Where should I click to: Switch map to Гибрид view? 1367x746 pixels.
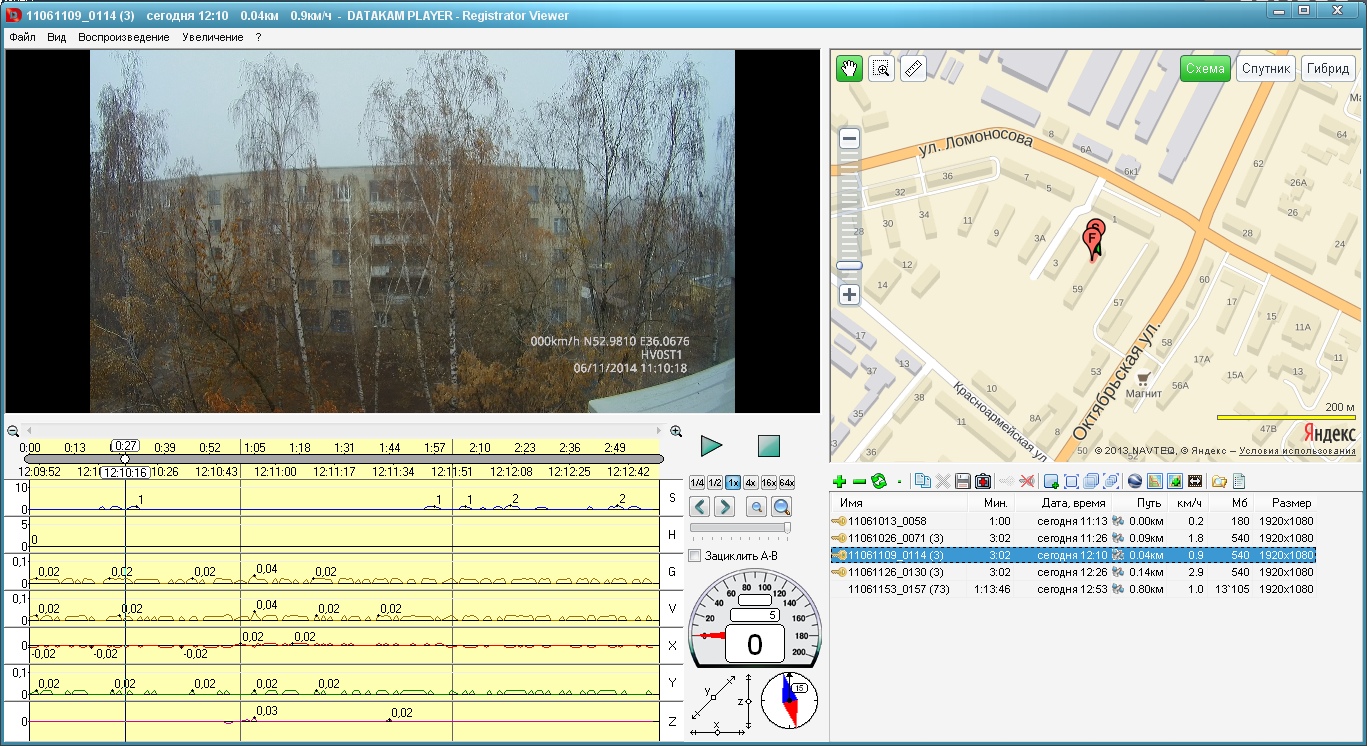tap(1329, 69)
